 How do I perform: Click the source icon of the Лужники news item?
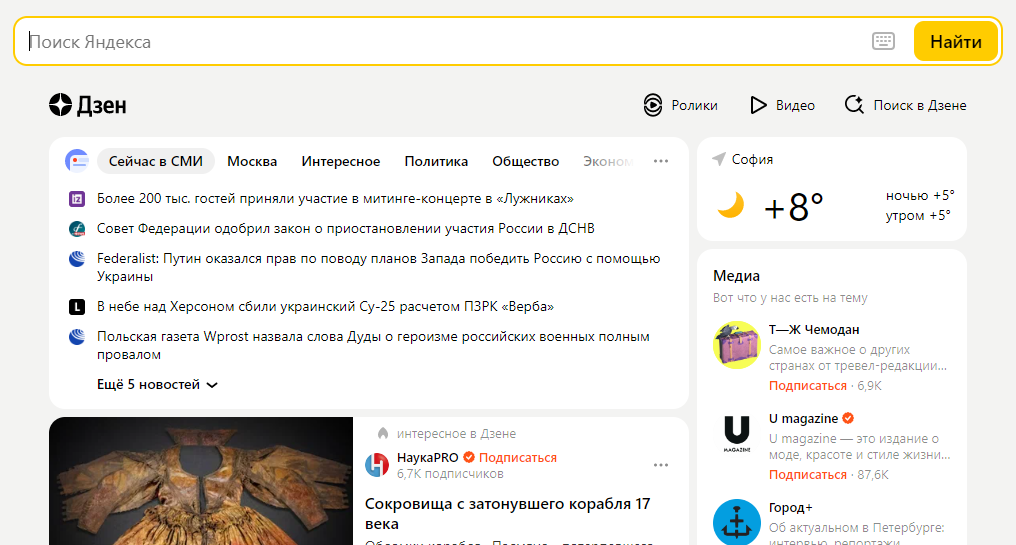click(x=77, y=199)
